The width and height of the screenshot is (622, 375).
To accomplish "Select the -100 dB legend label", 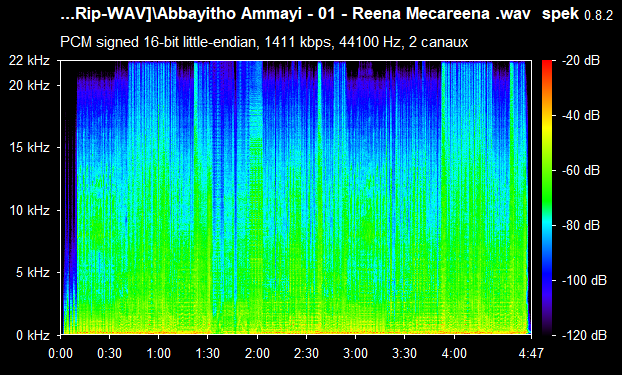I will (x=584, y=281).
